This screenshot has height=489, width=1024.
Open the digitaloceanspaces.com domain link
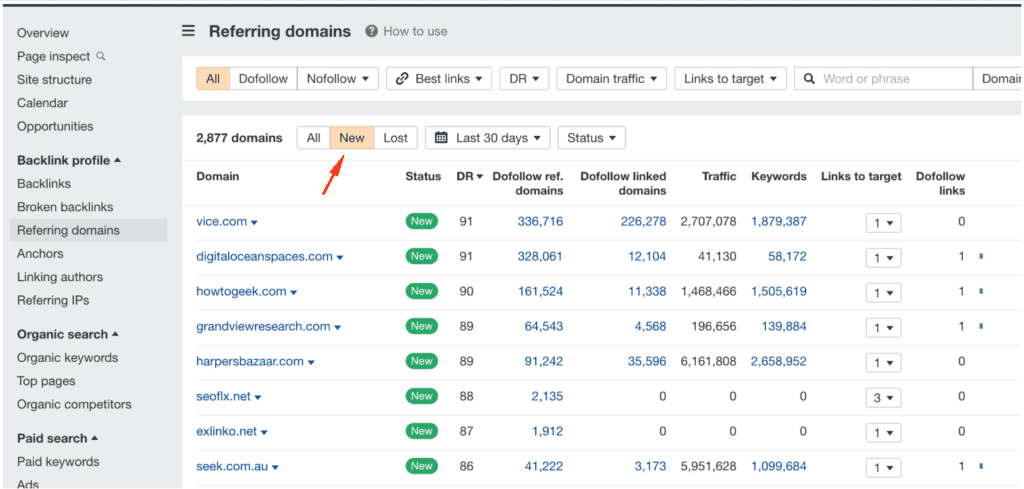click(264, 257)
